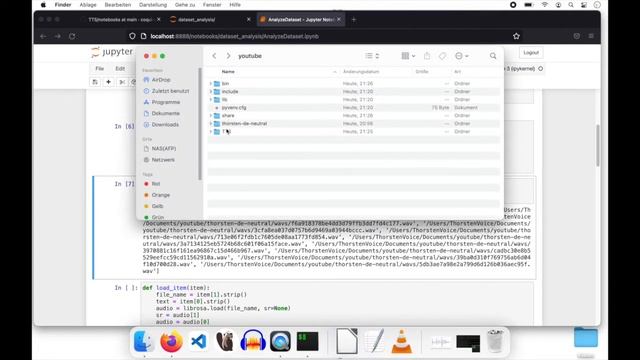This screenshot has width=640, height=360.
Task: Open Programme in Finder sidebar
Action: pyautogui.click(x=162, y=102)
